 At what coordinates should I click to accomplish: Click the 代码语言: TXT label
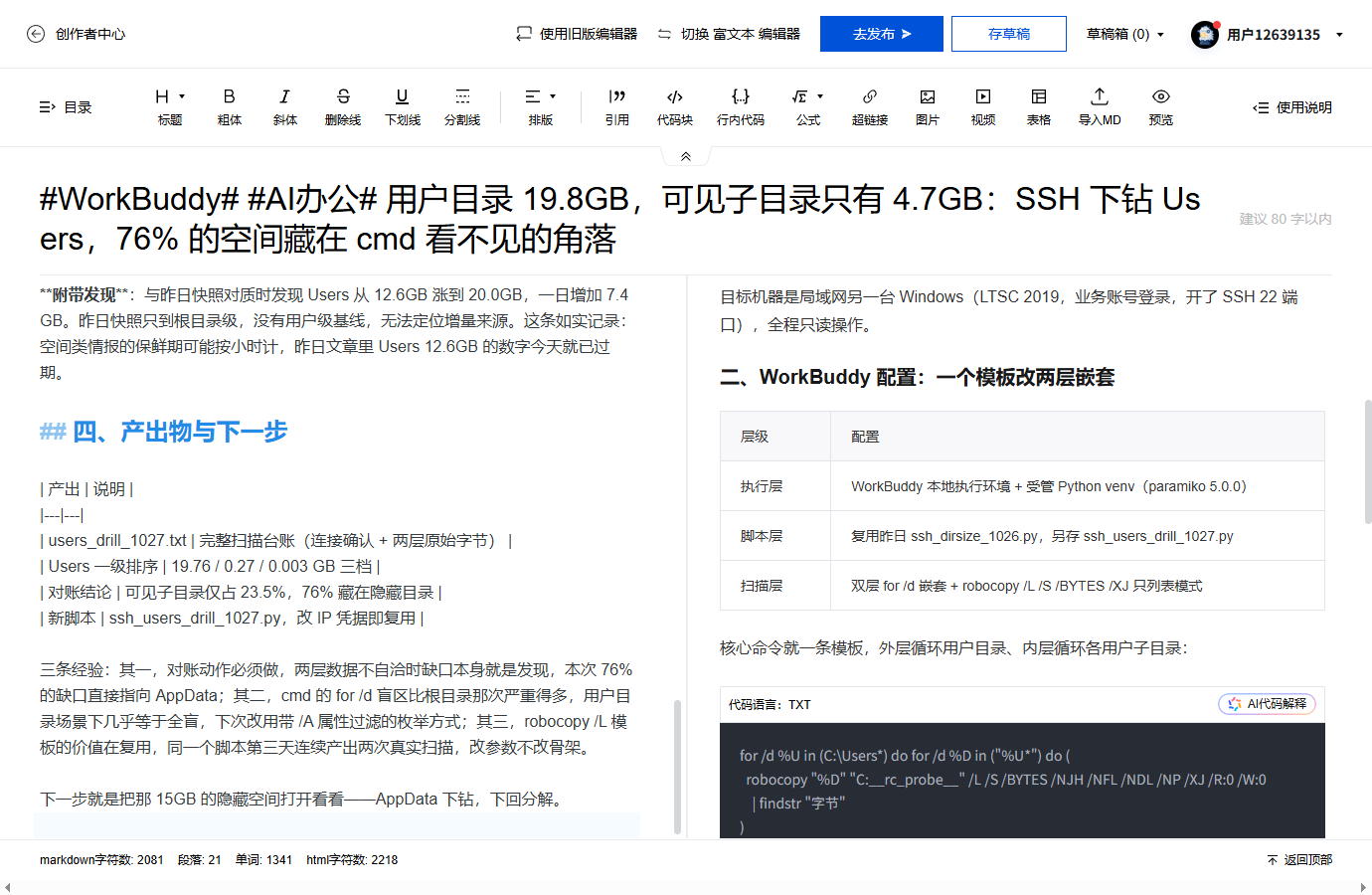tap(770, 705)
